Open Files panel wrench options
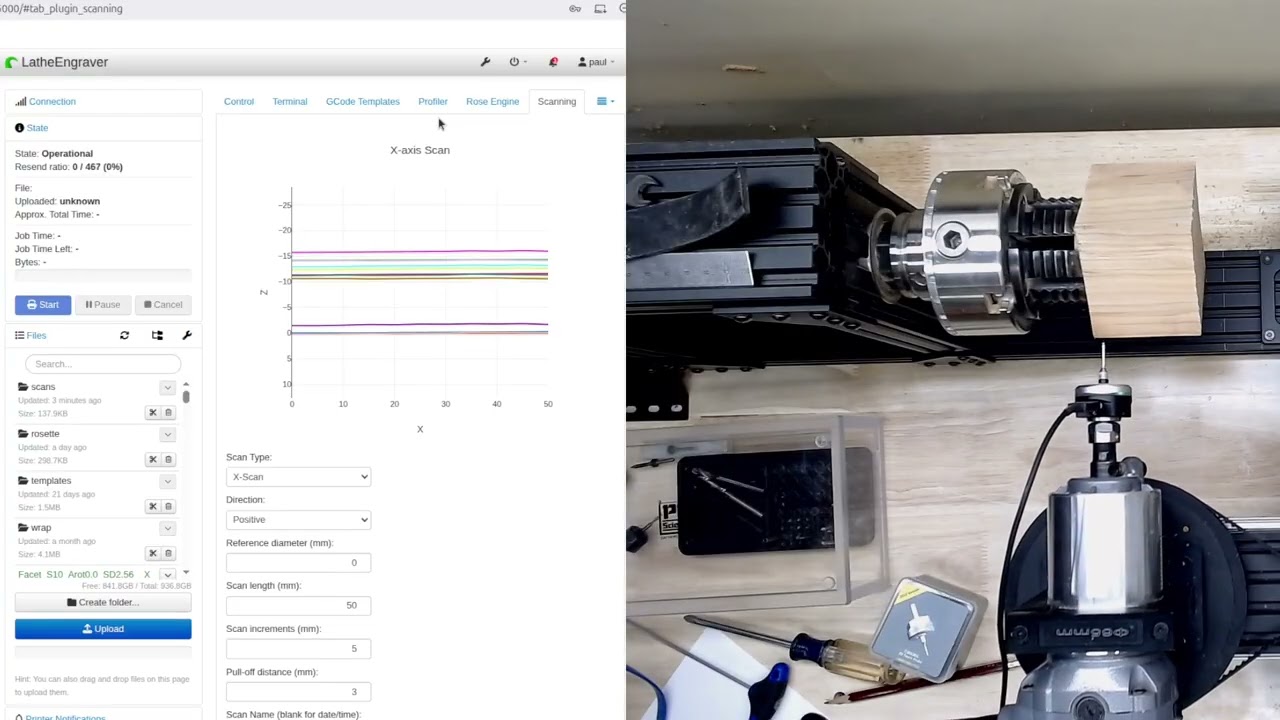 pyautogui.click(x=186, y=335)
